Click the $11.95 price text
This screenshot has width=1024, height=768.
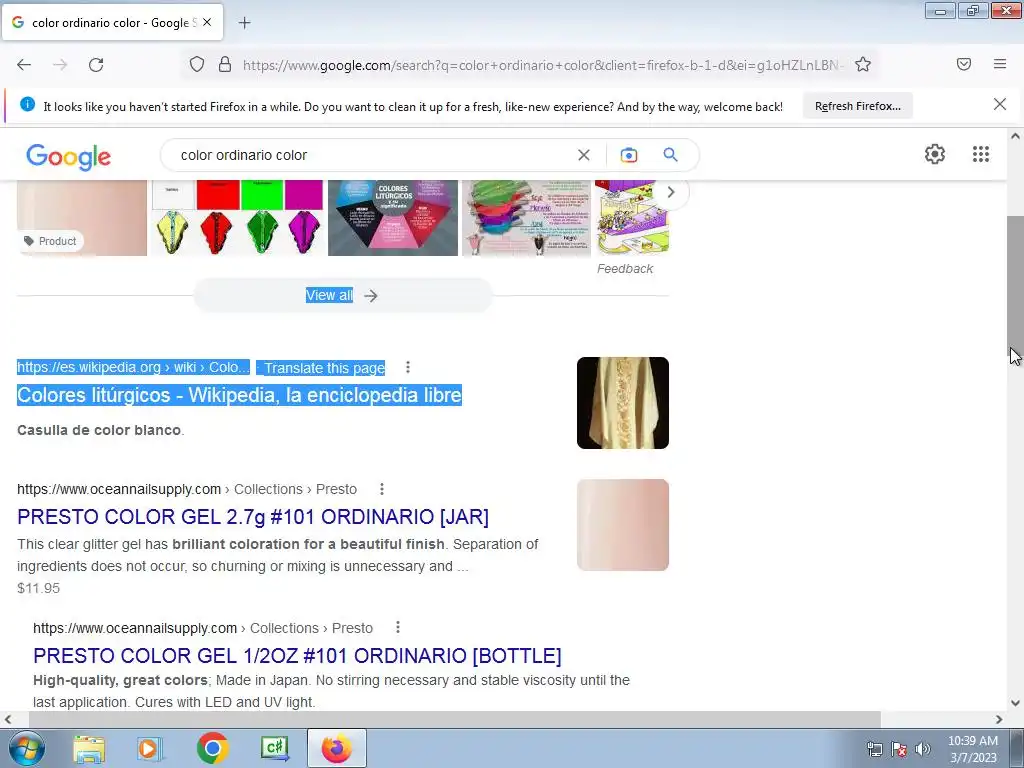pyautogui.click(x=39, y=588)
